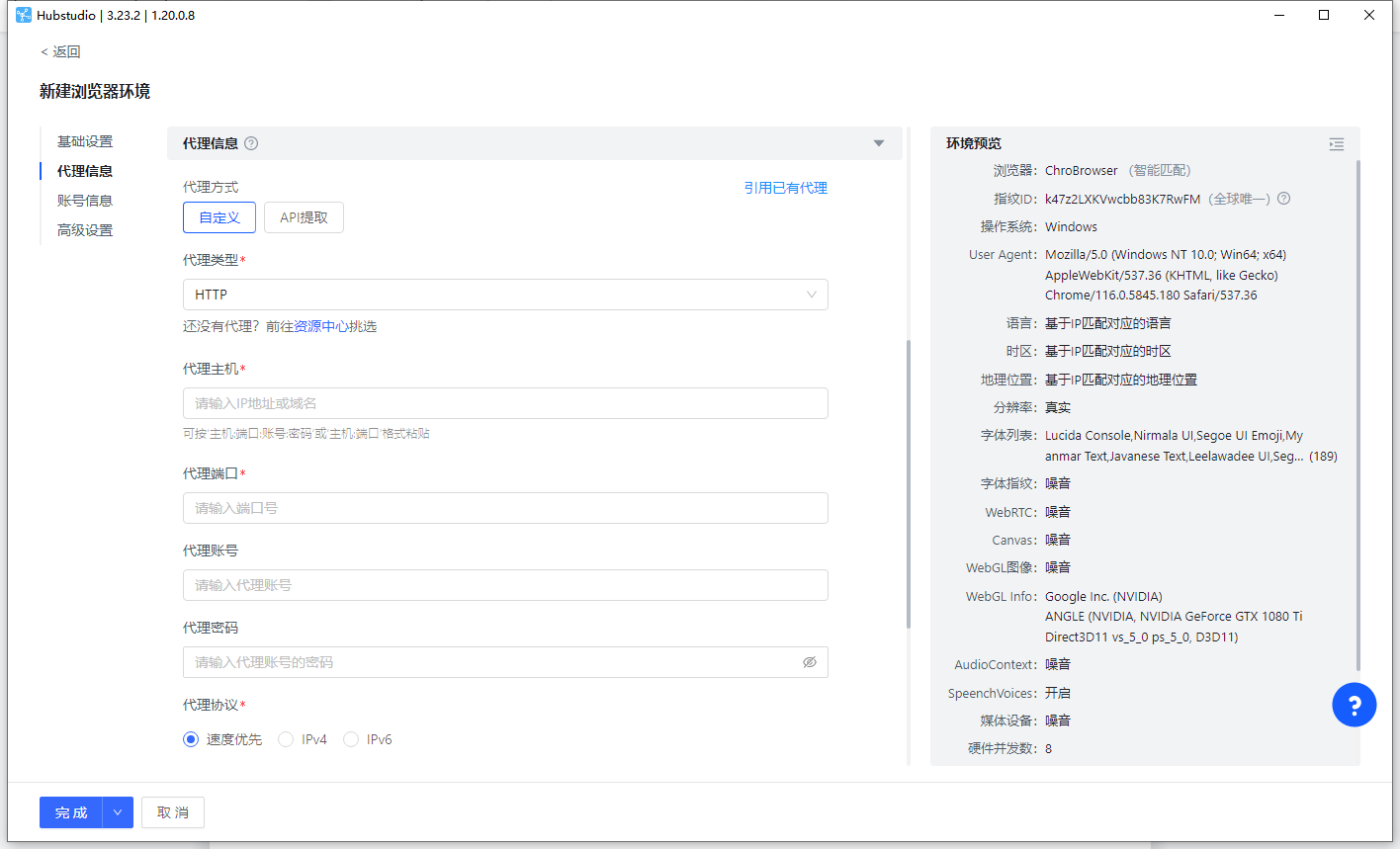1400x849 pixels.
Task: Choose the 自定义 proxy method
Action: [219, 217]
